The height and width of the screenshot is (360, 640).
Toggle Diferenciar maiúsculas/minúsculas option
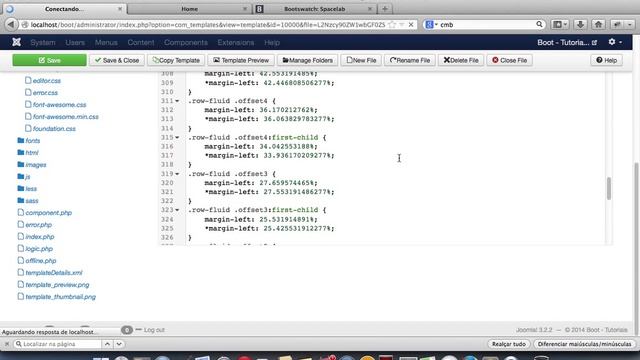click(x=584, y=344)
